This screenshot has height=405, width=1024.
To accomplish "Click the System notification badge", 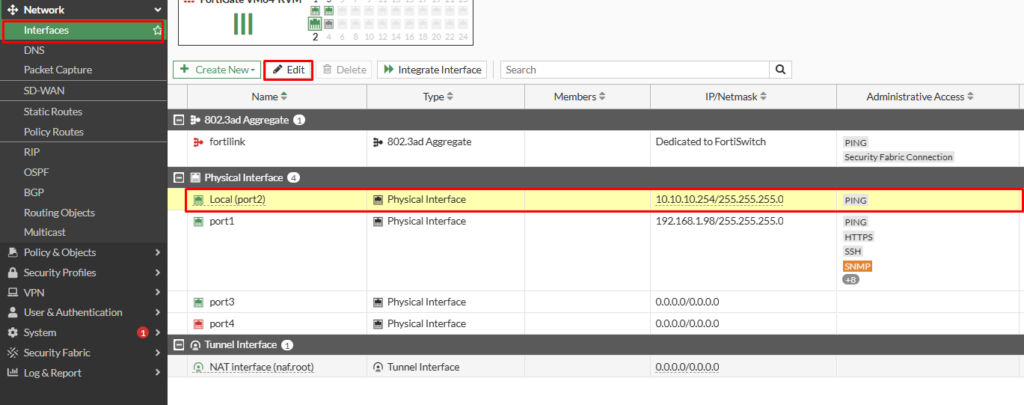I will point(142,333).
